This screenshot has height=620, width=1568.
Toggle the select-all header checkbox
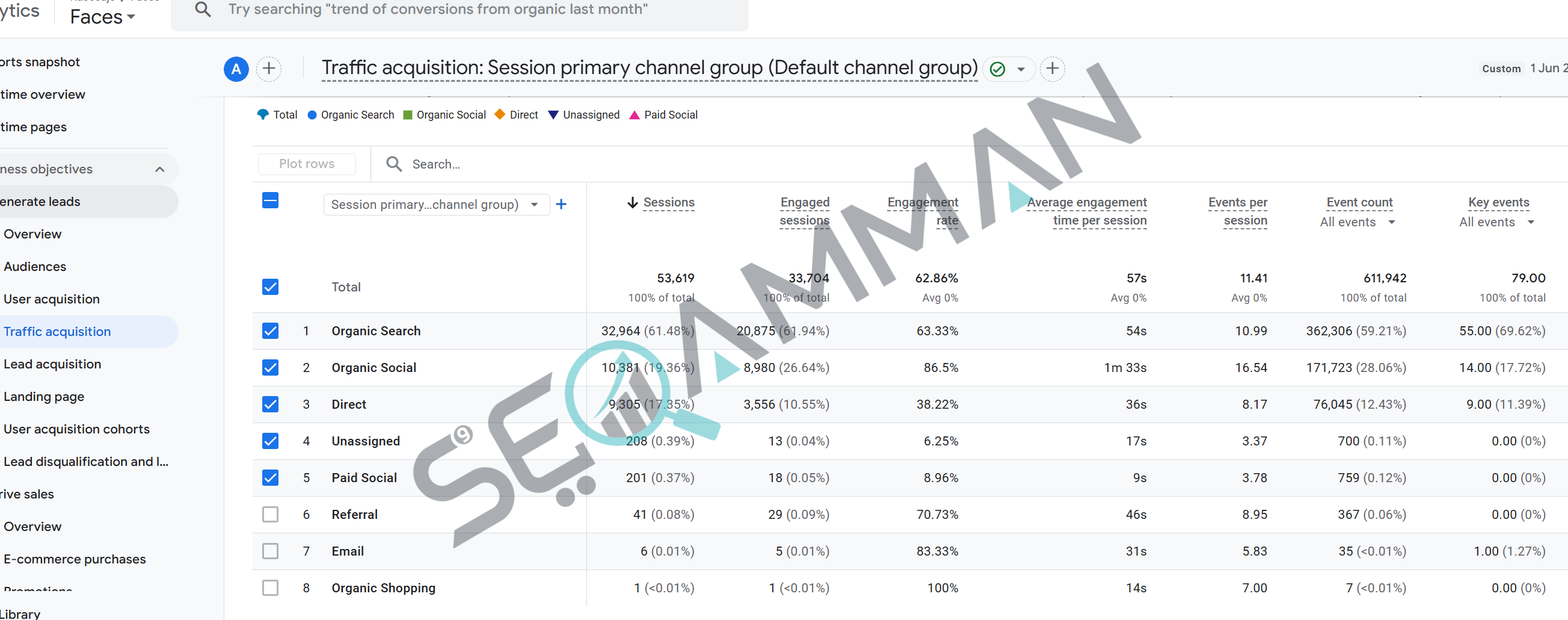click(x=270, y=200)
